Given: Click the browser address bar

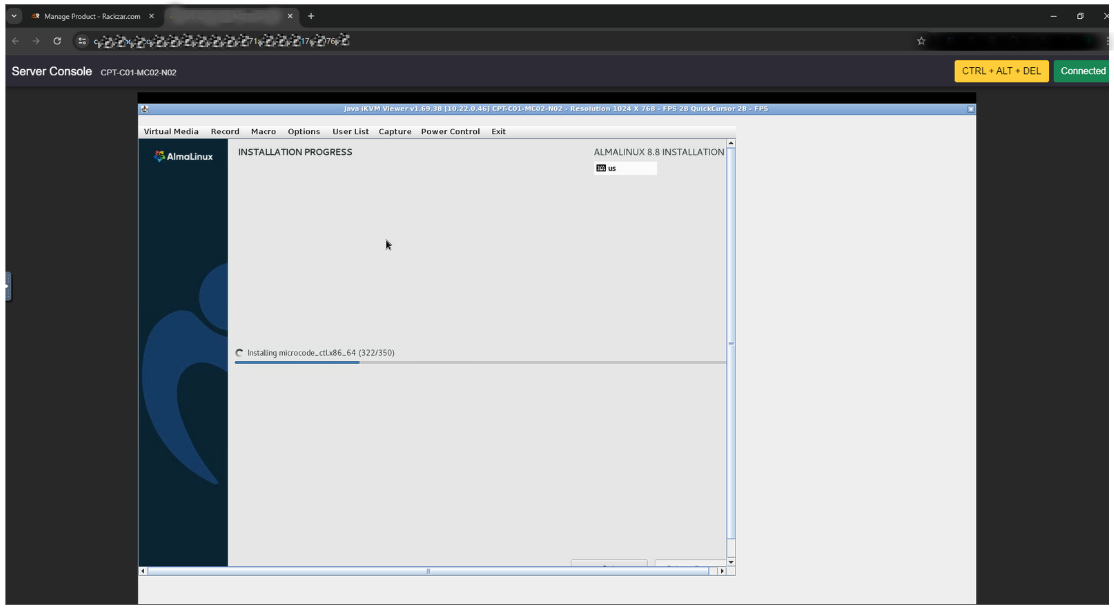Looking at the screenshot, I should click(497, 41).
